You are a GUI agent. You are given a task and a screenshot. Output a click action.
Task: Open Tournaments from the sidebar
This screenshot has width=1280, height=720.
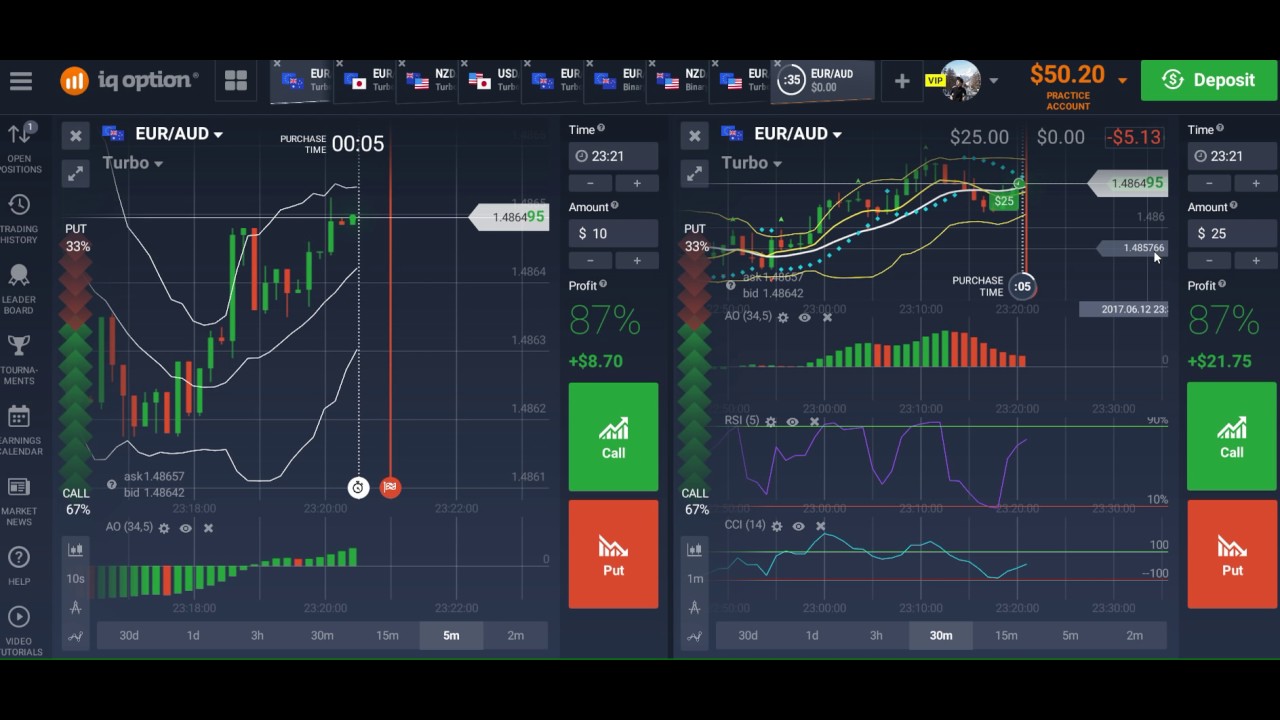[19, 360]
